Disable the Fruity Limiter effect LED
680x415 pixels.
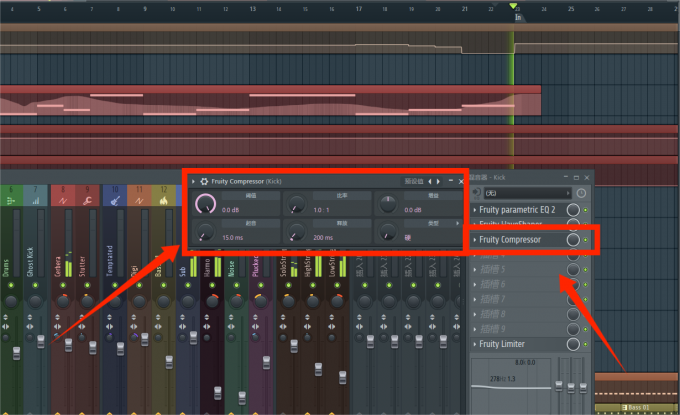pos(585,344)
